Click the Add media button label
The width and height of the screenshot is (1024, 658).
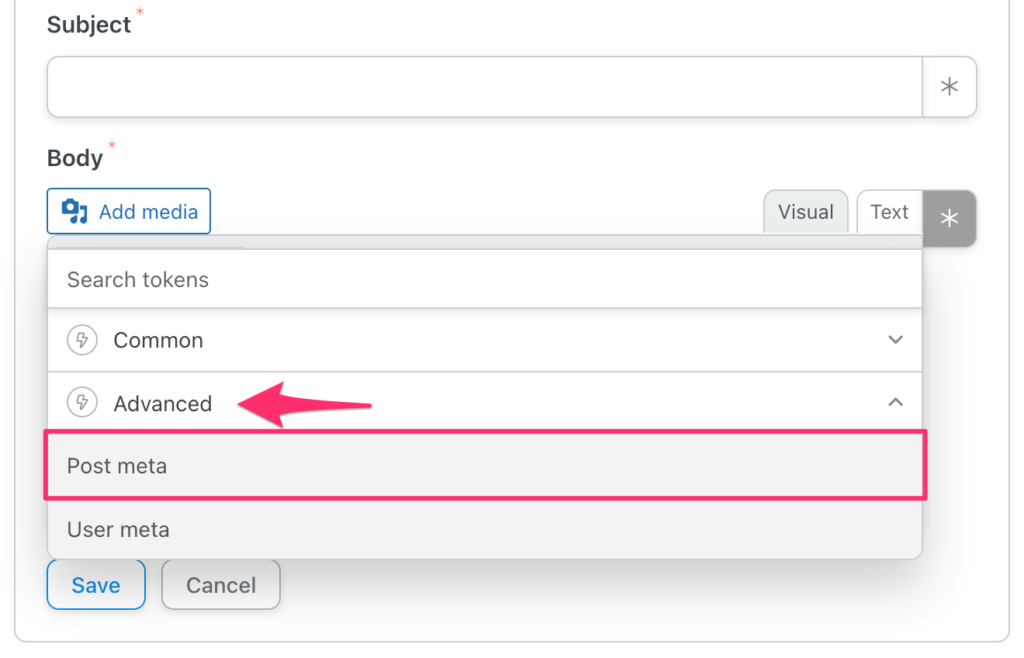pyautogui.click(x=148, y=212)
